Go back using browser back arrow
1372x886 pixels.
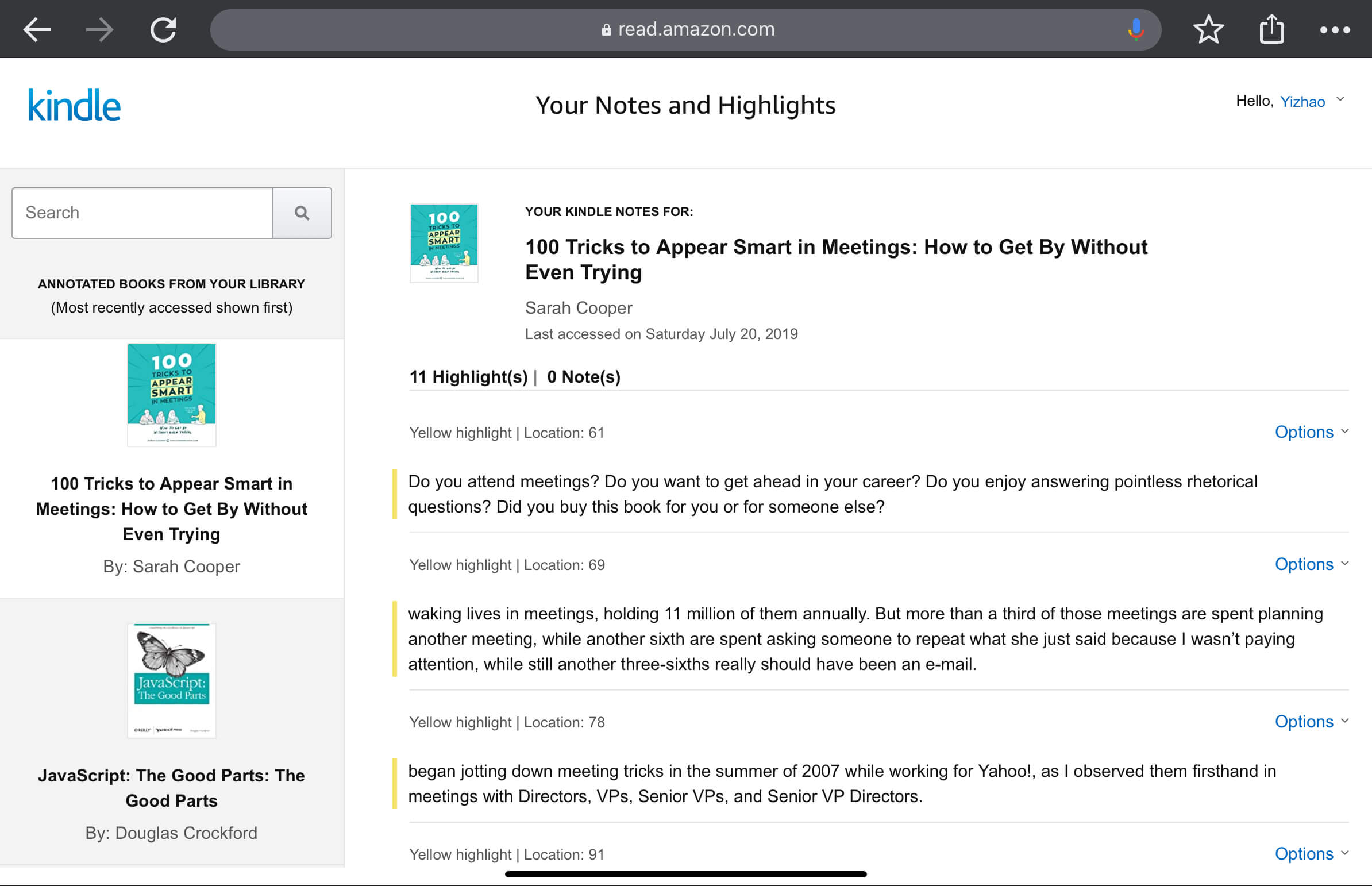click(x=37, y=29)
